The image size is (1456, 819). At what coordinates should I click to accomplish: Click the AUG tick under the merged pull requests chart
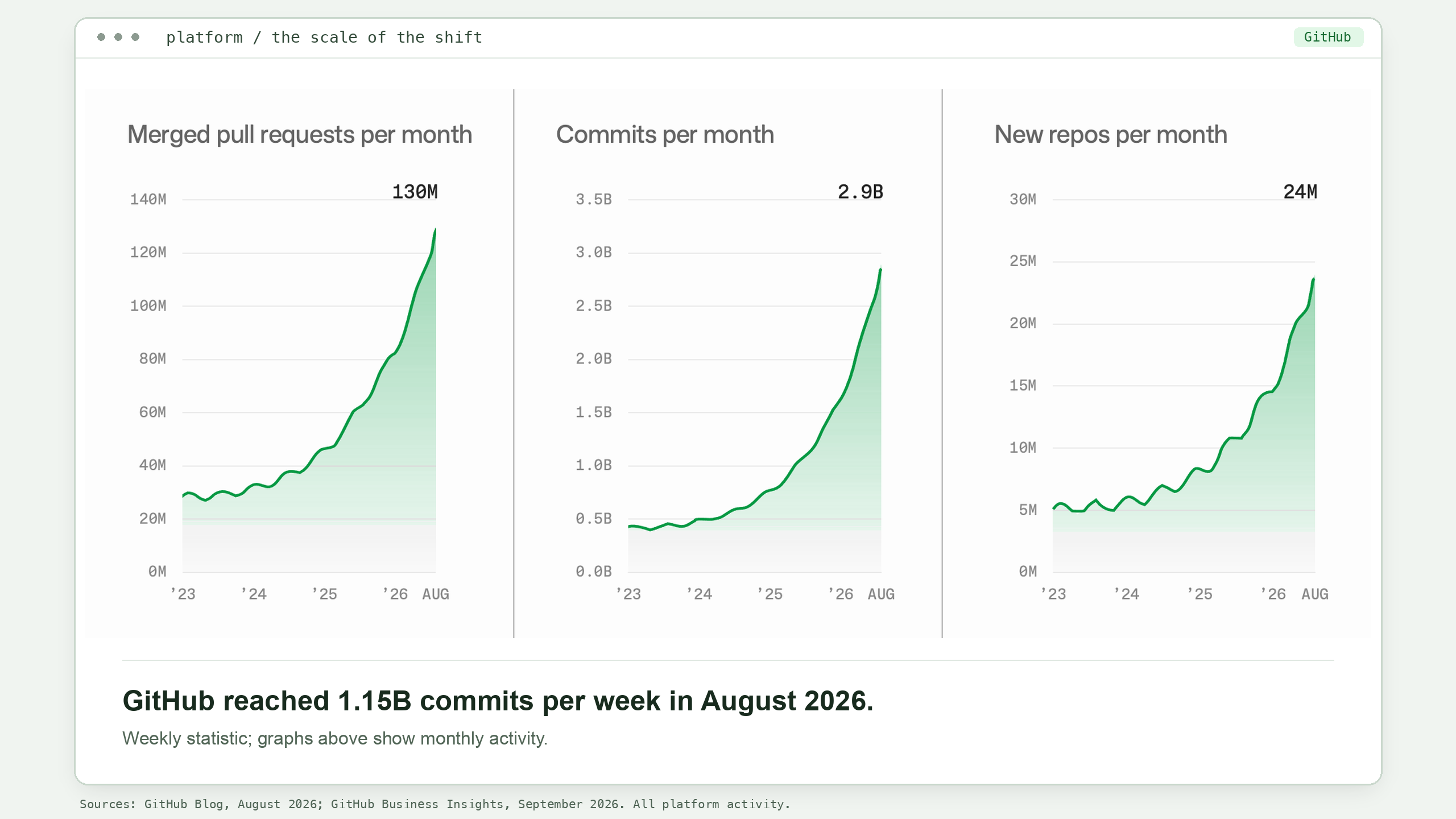[x=436, y=594]
